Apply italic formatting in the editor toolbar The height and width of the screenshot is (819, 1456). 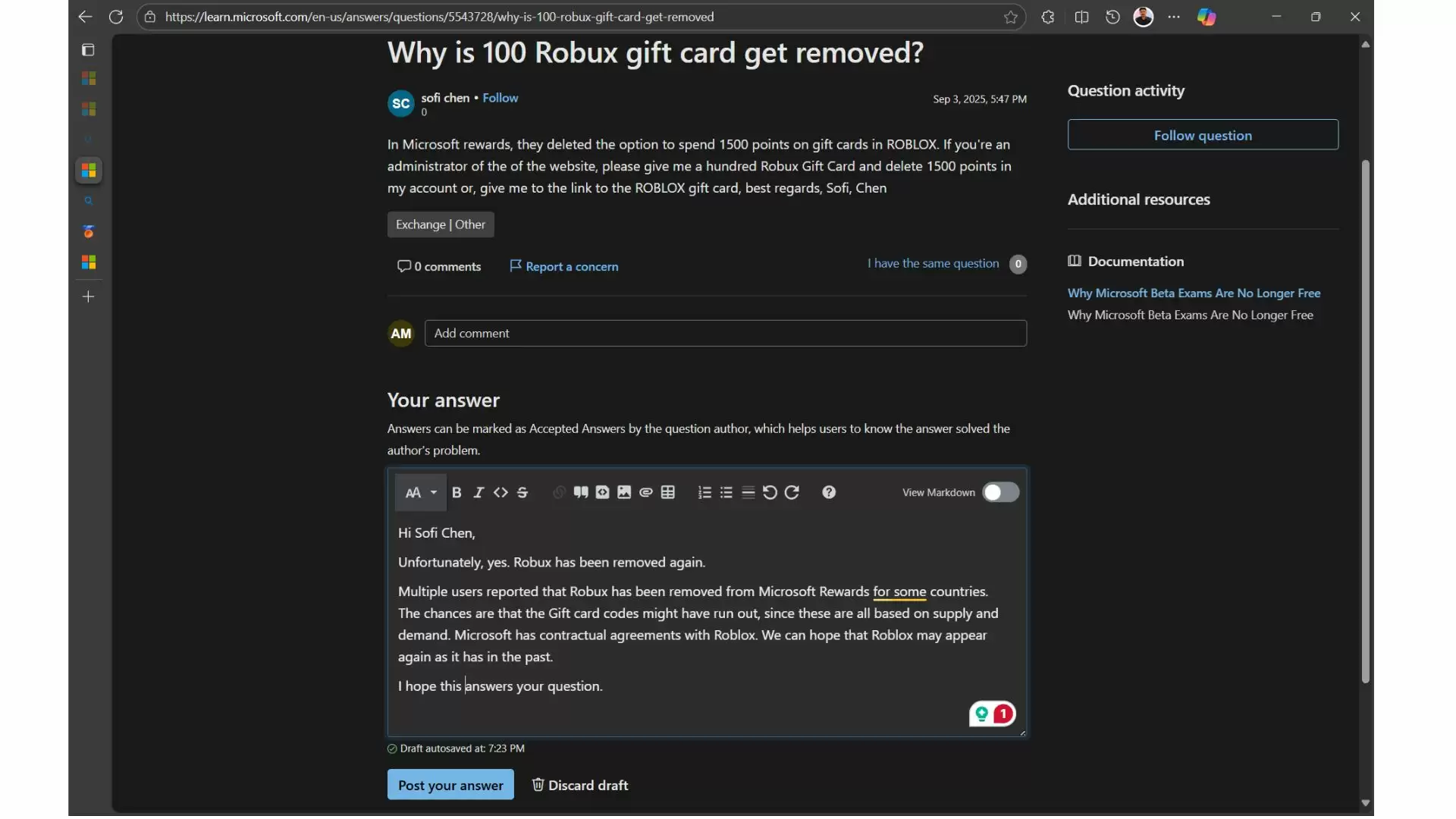(479, 493)
